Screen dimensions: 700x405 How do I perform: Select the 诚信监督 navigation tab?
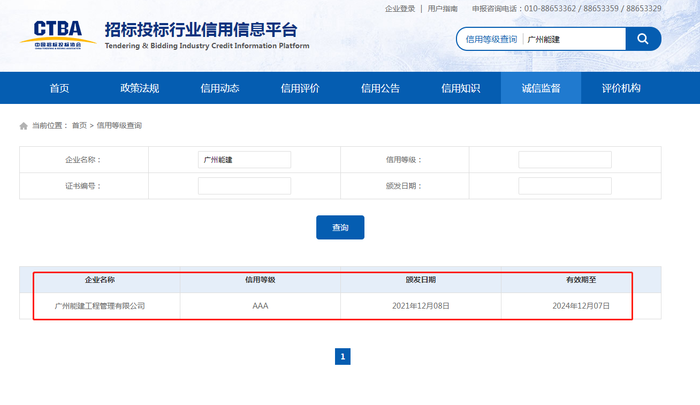540,88
